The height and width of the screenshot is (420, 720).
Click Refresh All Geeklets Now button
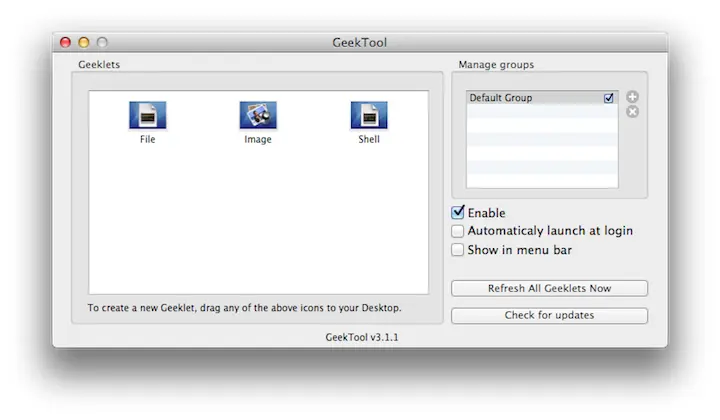[x=549, y=288]
